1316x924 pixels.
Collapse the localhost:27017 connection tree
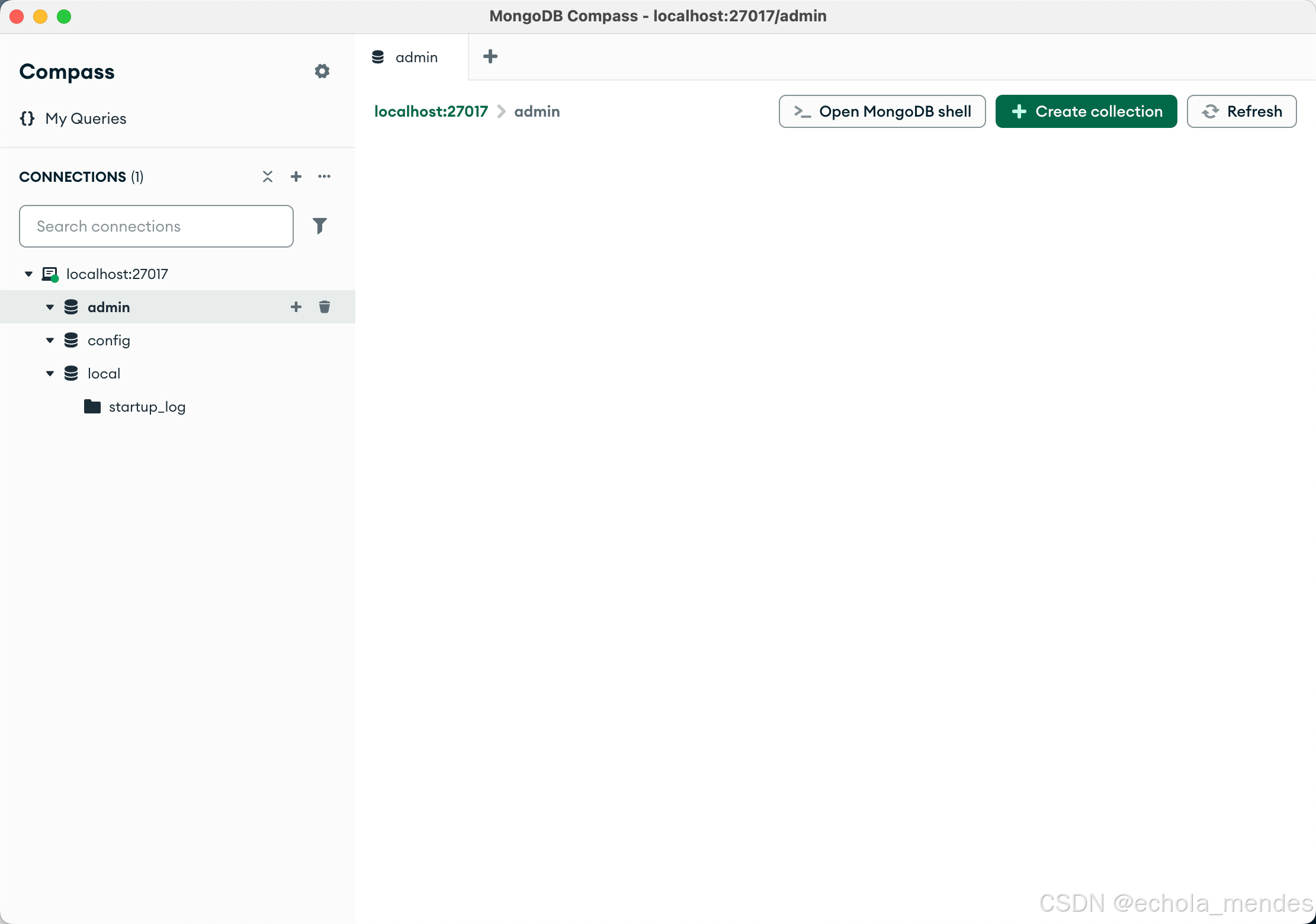pos(28,274)
